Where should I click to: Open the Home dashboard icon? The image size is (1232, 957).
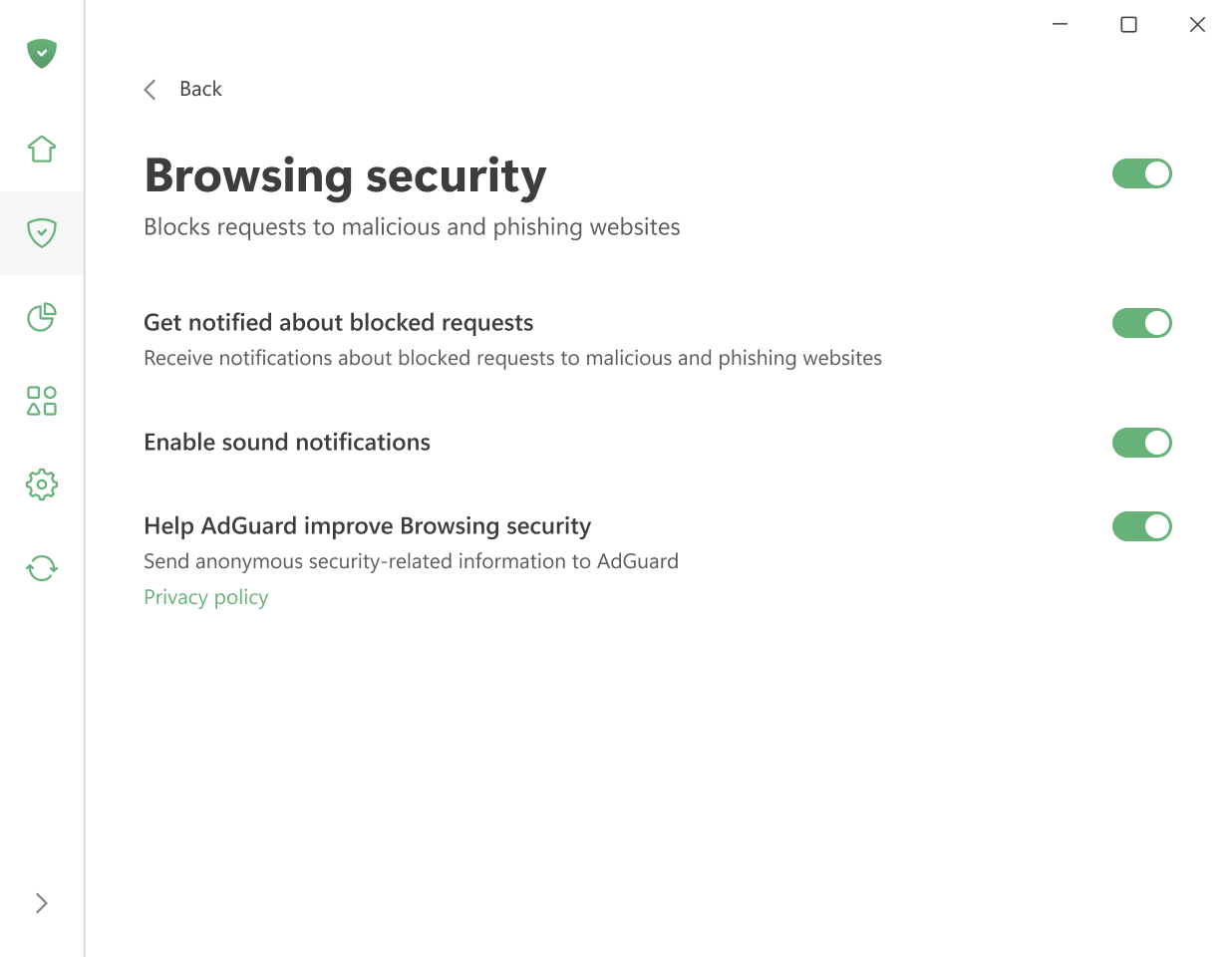[41, 148]
